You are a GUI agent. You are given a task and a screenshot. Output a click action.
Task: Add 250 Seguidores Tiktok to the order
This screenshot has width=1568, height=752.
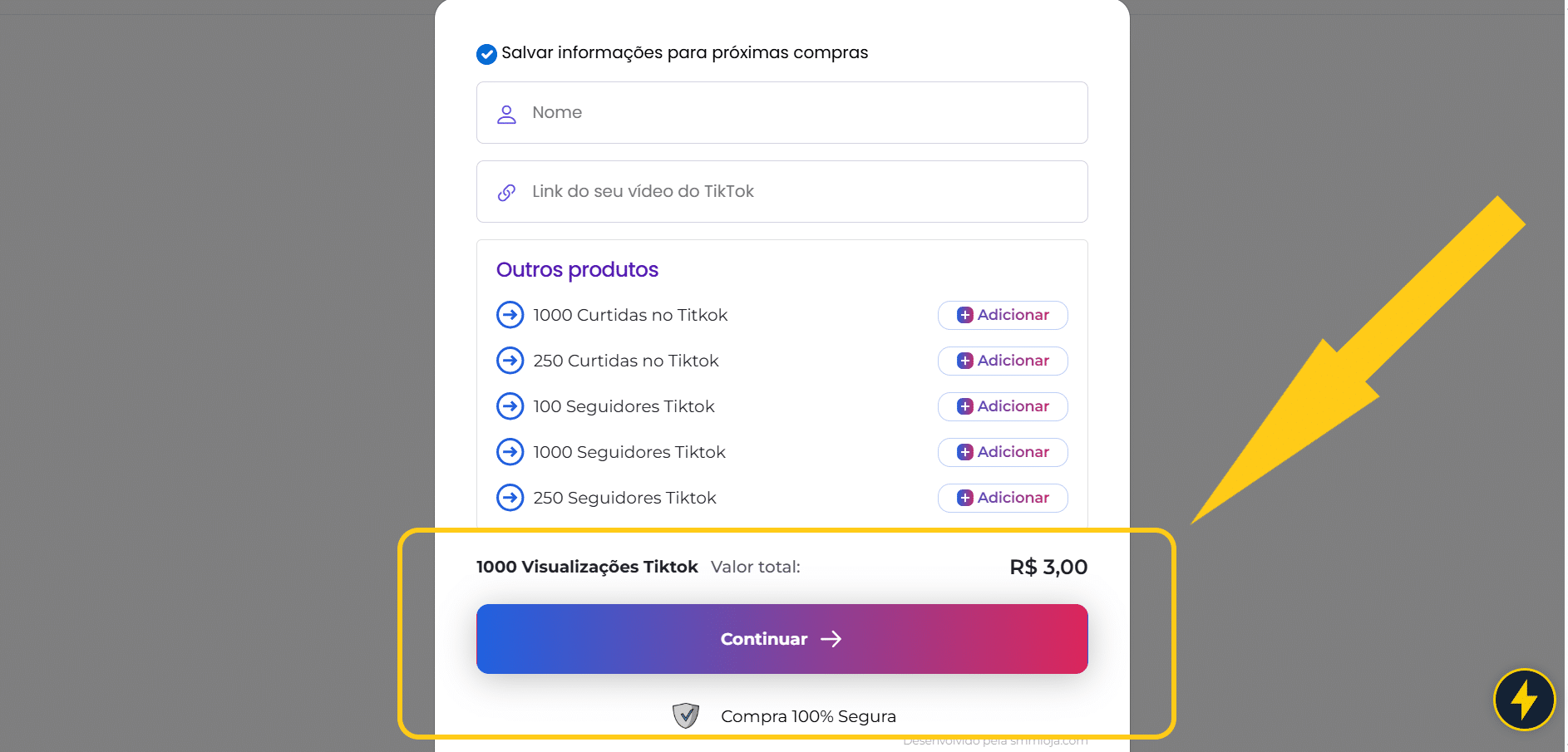point(1003,498)
